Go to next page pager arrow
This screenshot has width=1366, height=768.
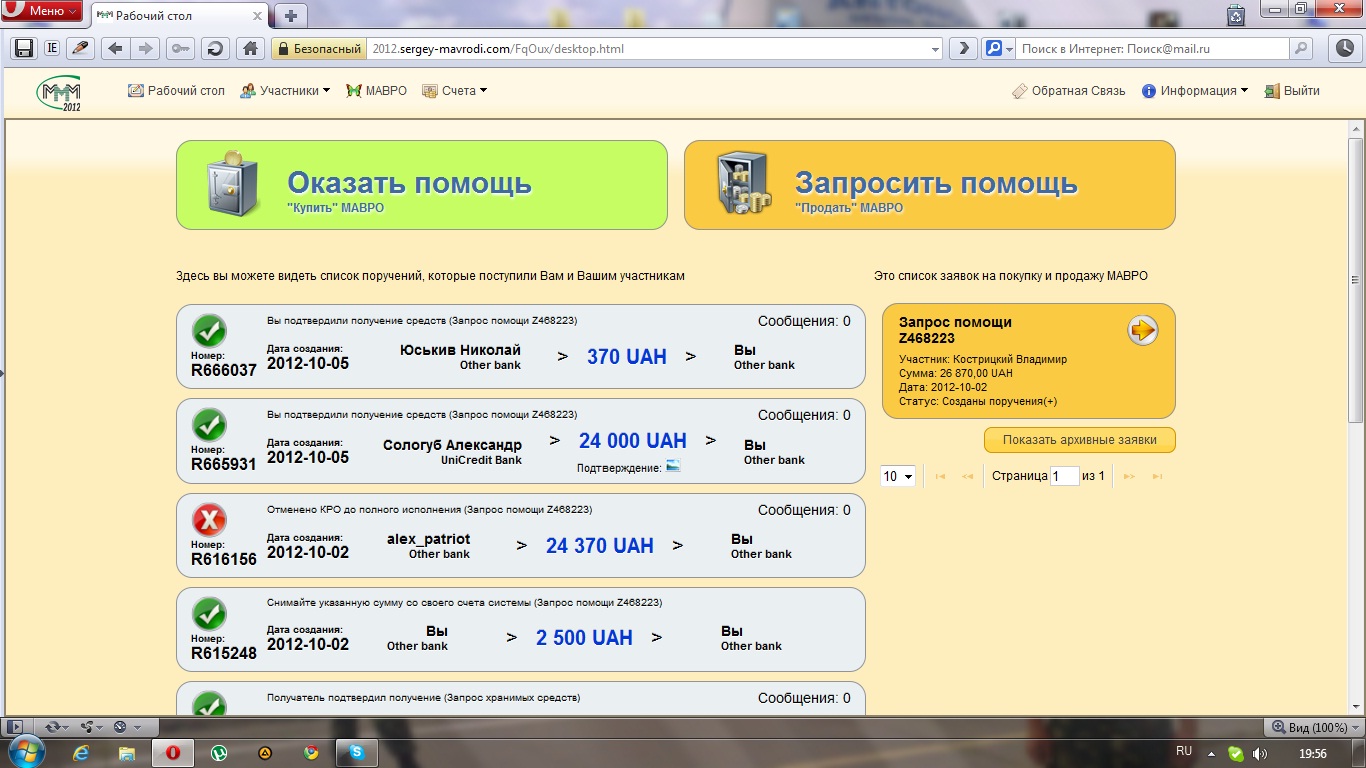1129,477
